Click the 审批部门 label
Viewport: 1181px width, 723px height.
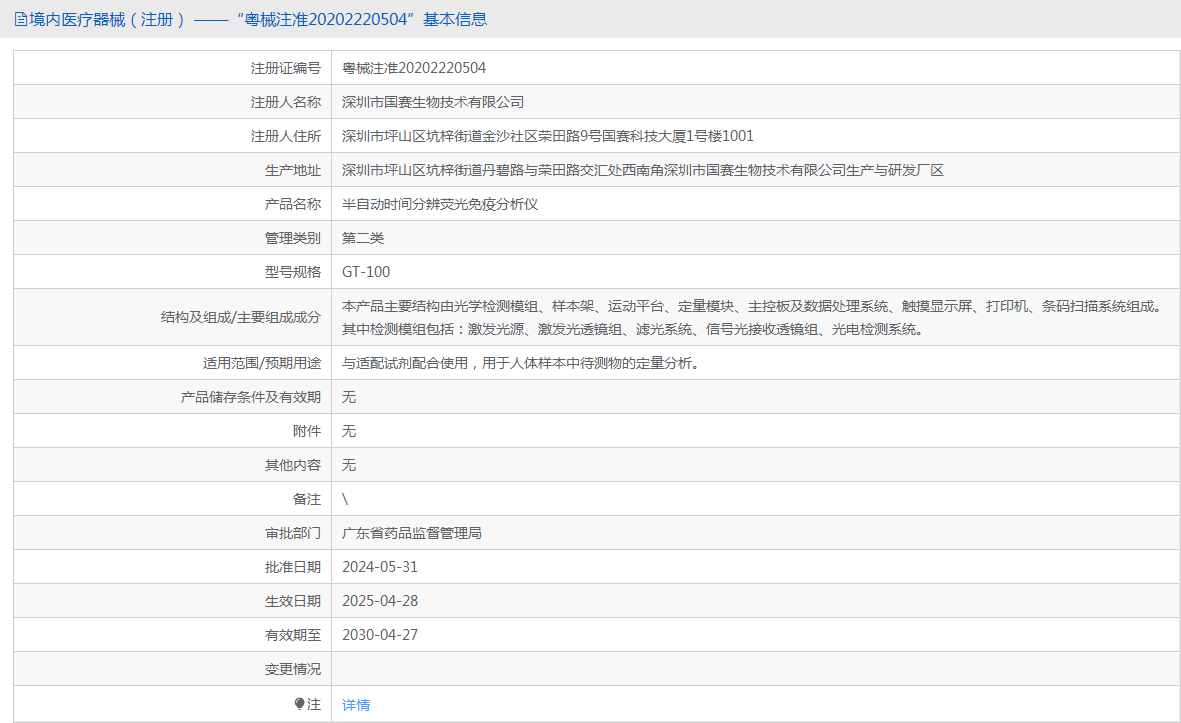(292, 532)
